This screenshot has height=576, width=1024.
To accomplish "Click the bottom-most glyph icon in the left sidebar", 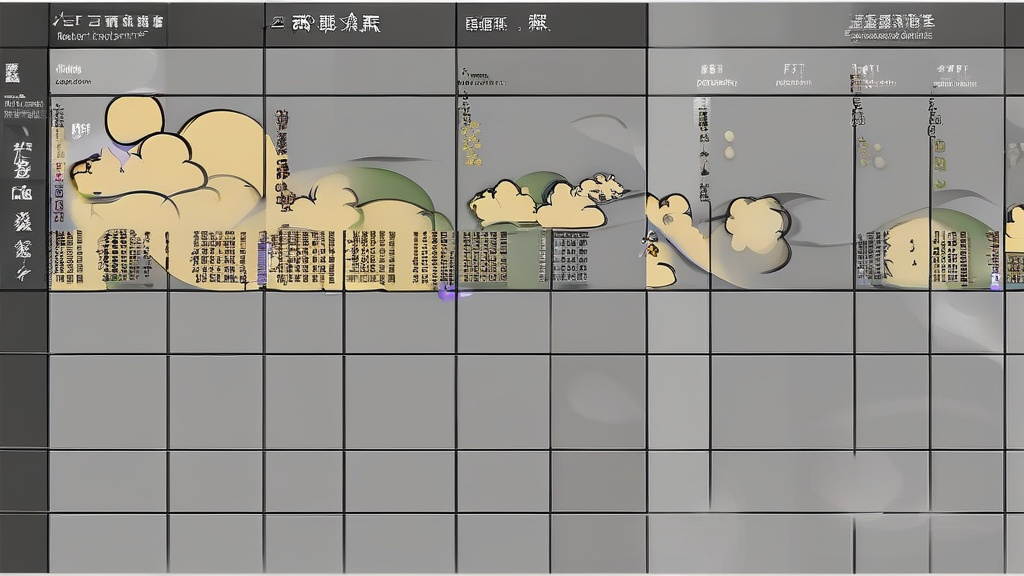I will (21, 271).
